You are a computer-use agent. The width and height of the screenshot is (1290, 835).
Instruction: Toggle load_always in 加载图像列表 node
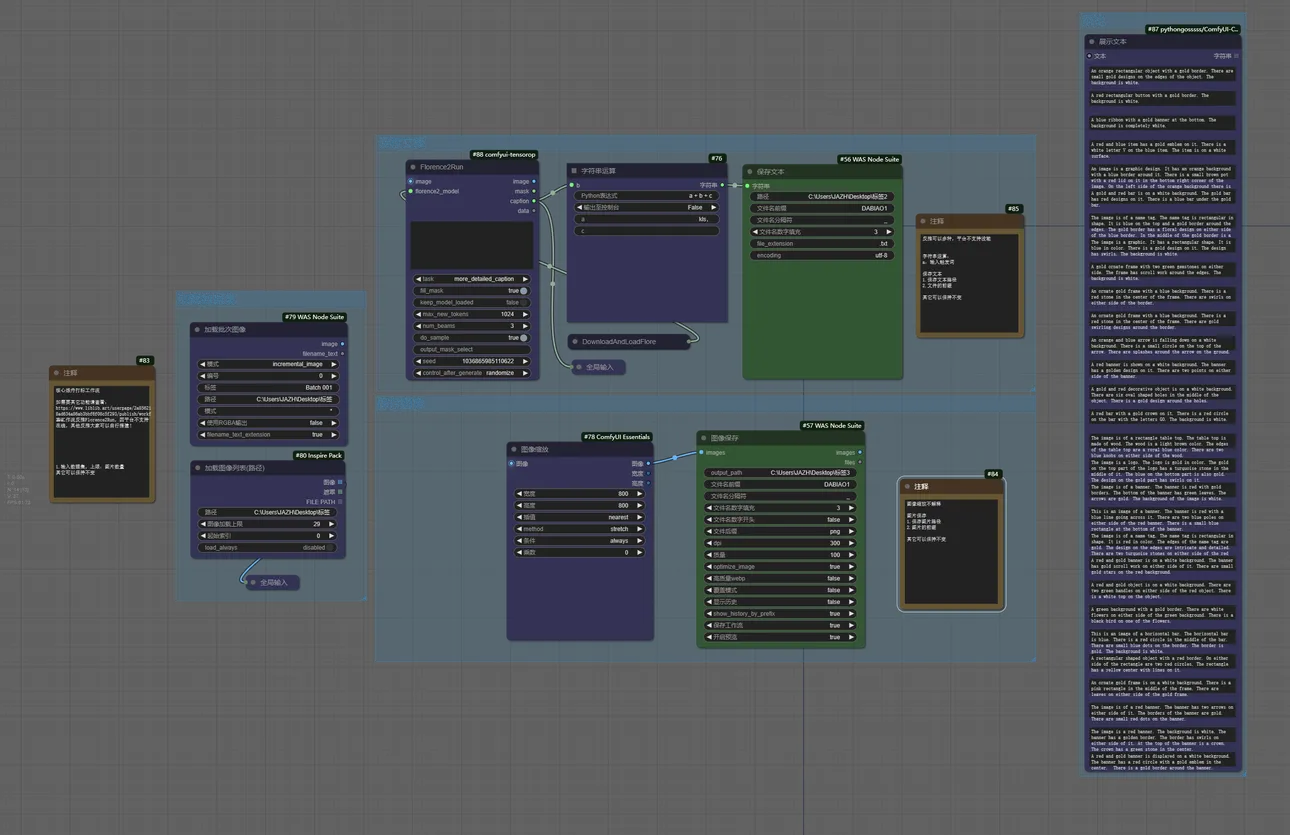330,547
